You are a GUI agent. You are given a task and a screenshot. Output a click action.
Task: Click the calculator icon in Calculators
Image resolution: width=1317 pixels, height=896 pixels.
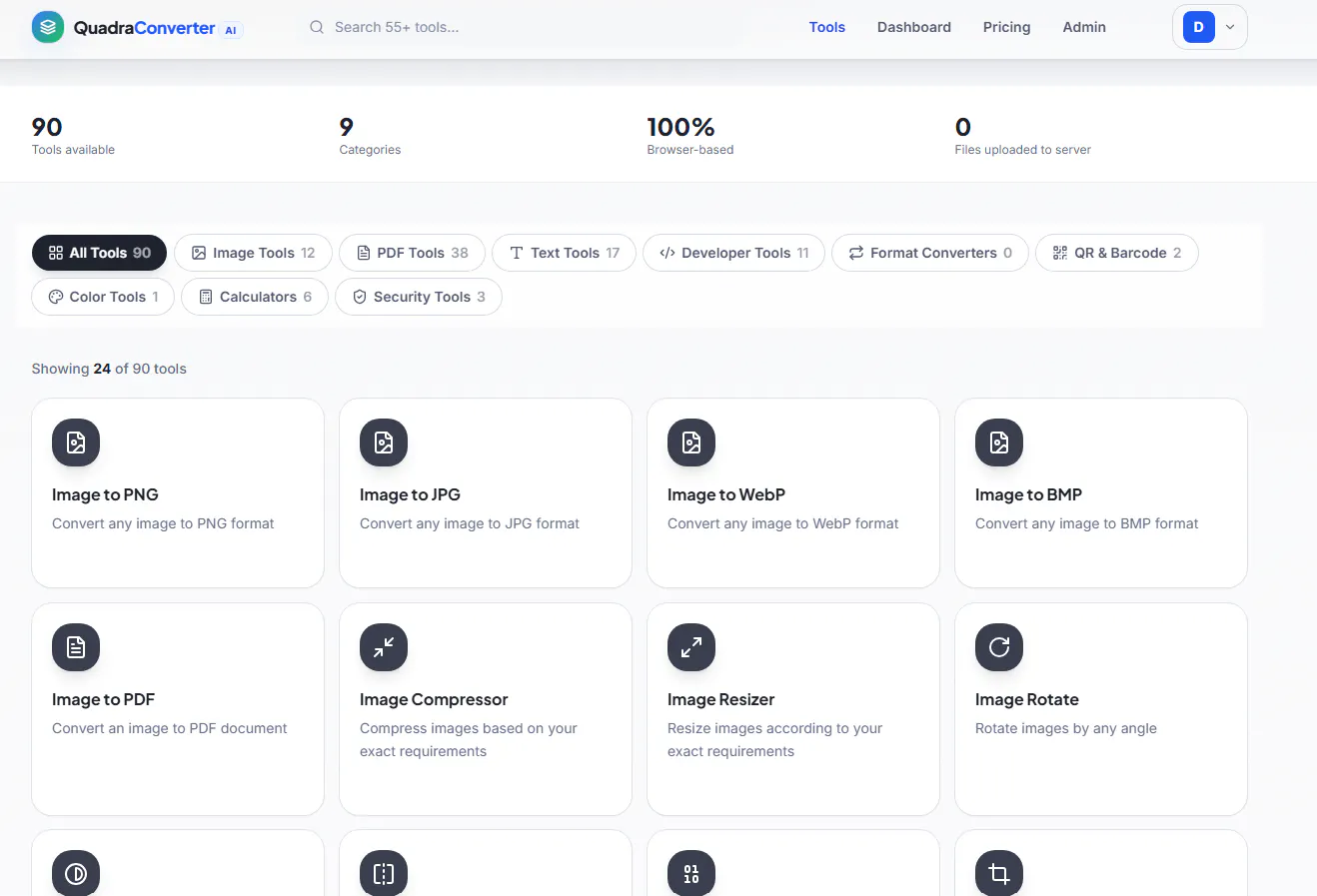206,297
